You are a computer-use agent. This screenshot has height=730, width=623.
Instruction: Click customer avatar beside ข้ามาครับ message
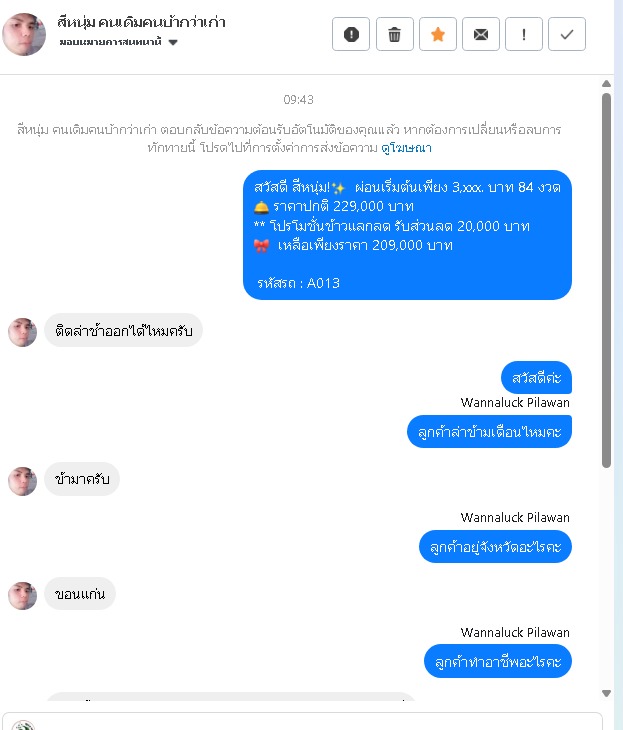click(22, 481)
